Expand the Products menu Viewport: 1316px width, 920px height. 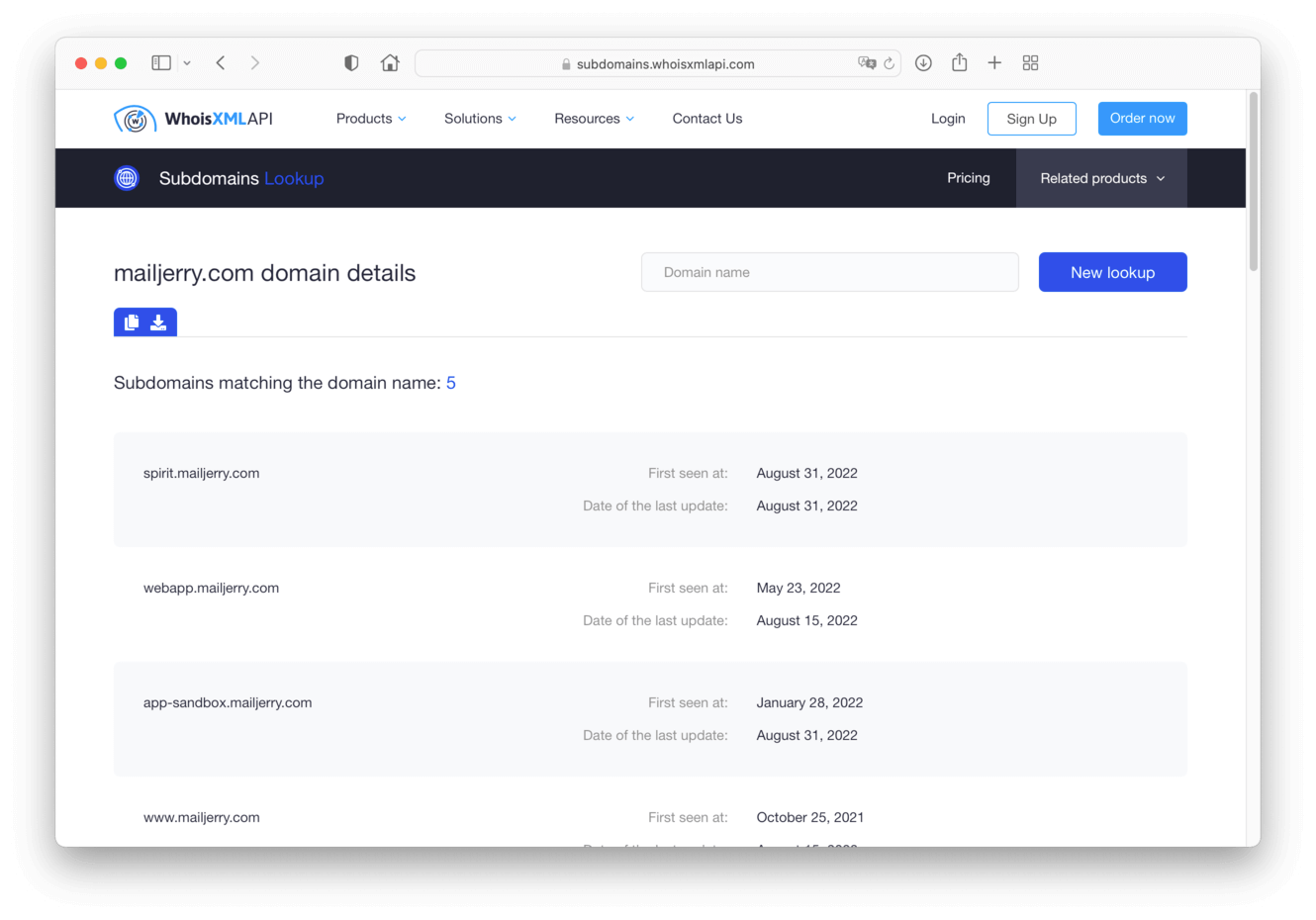pyautogui.click(x=371, y=119)
